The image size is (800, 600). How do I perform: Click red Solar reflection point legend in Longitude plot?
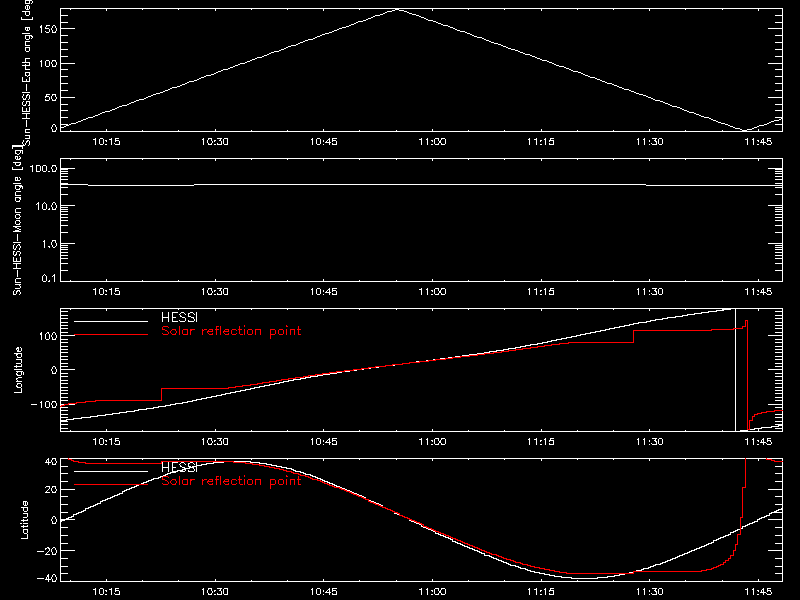(x=231, y=331)
